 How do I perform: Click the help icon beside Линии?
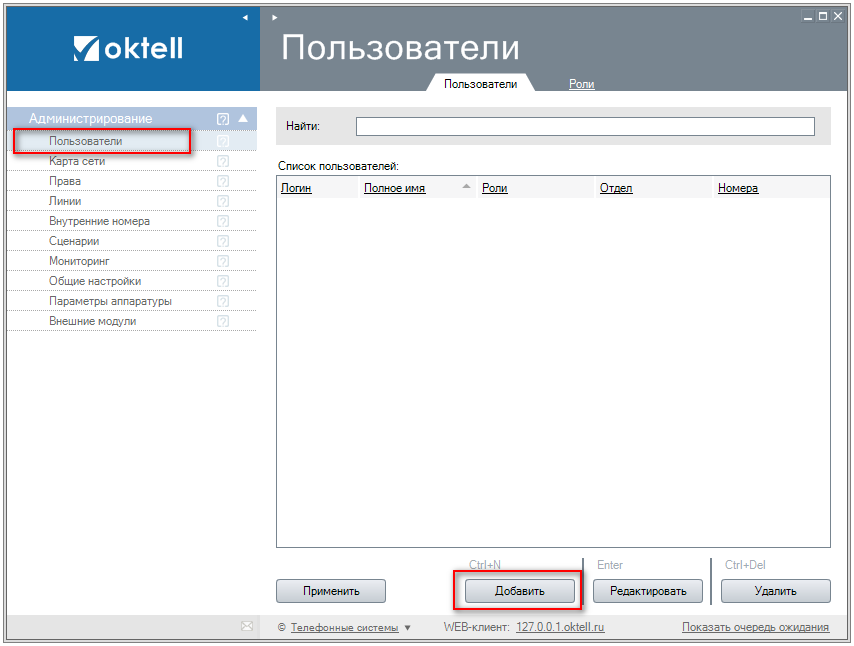coord(223,201)
